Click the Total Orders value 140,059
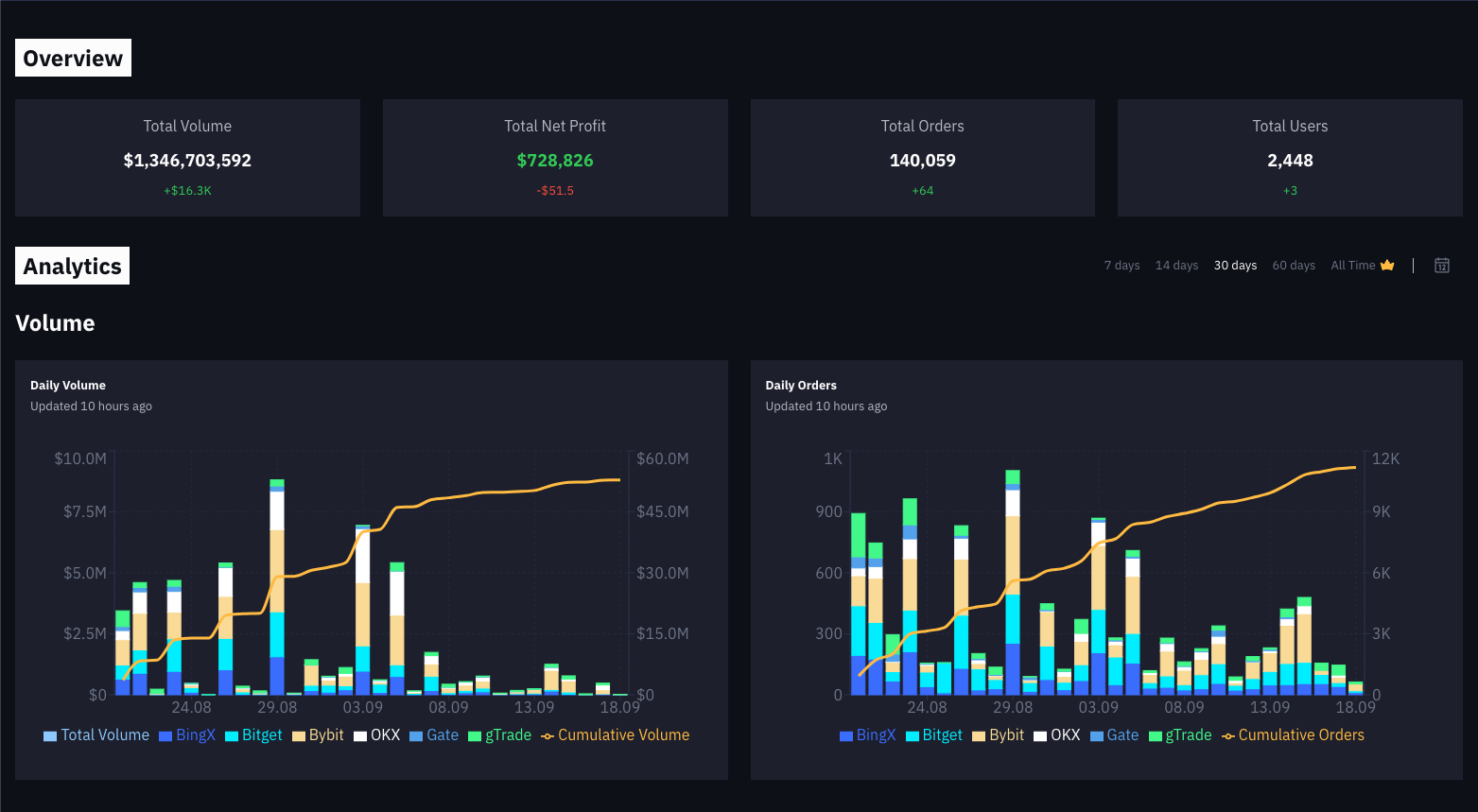Screen dimensions: 1478x812 click(923, 161)
